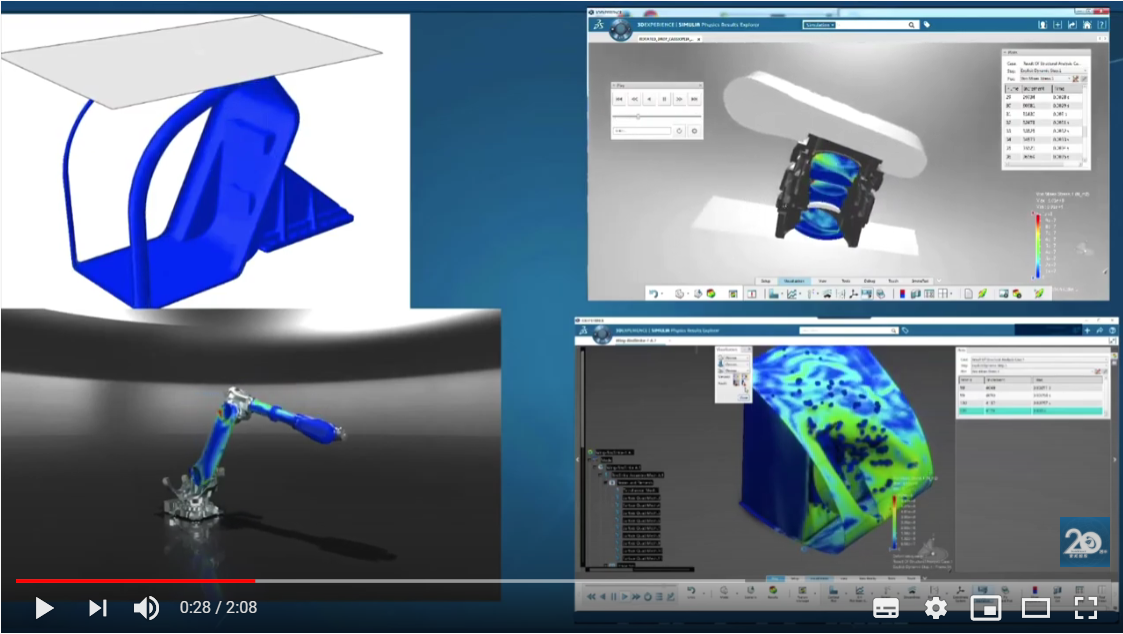
Task: Select the Tools tab in upper window
Action: pos(846,281)
